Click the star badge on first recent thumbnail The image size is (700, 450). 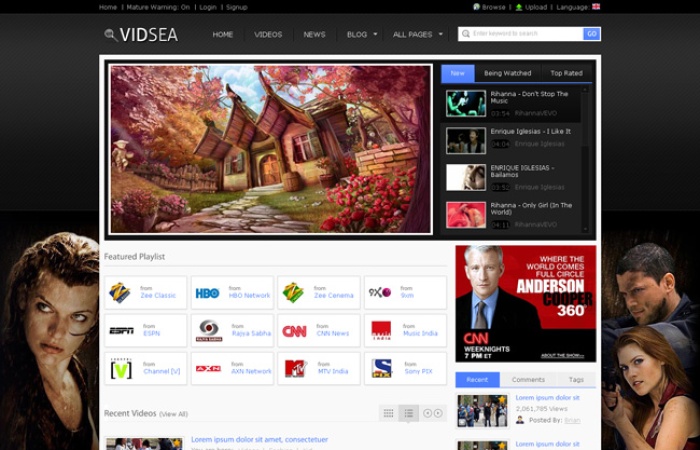point(502,399)
